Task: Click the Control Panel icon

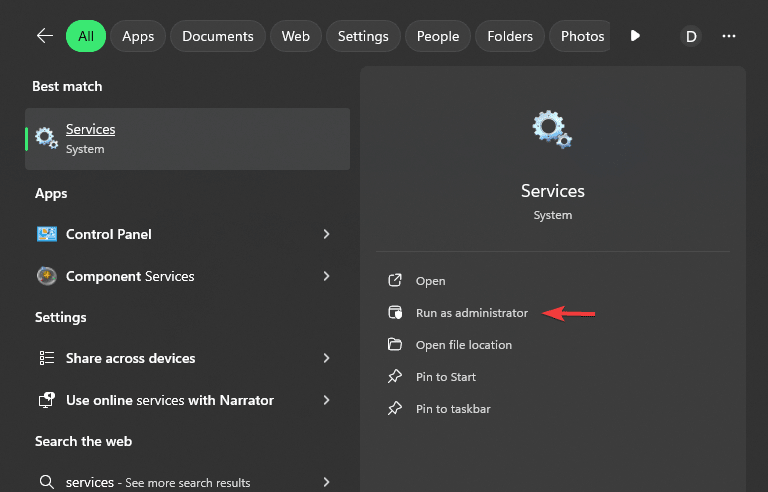Action: 47,234
